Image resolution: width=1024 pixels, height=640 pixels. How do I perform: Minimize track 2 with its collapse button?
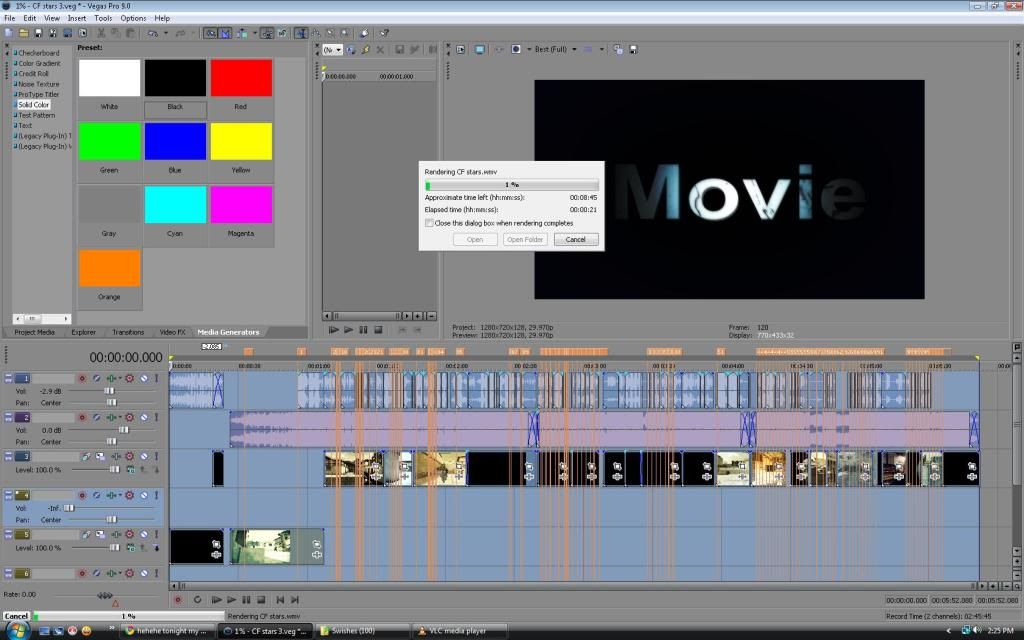[9, 417]
